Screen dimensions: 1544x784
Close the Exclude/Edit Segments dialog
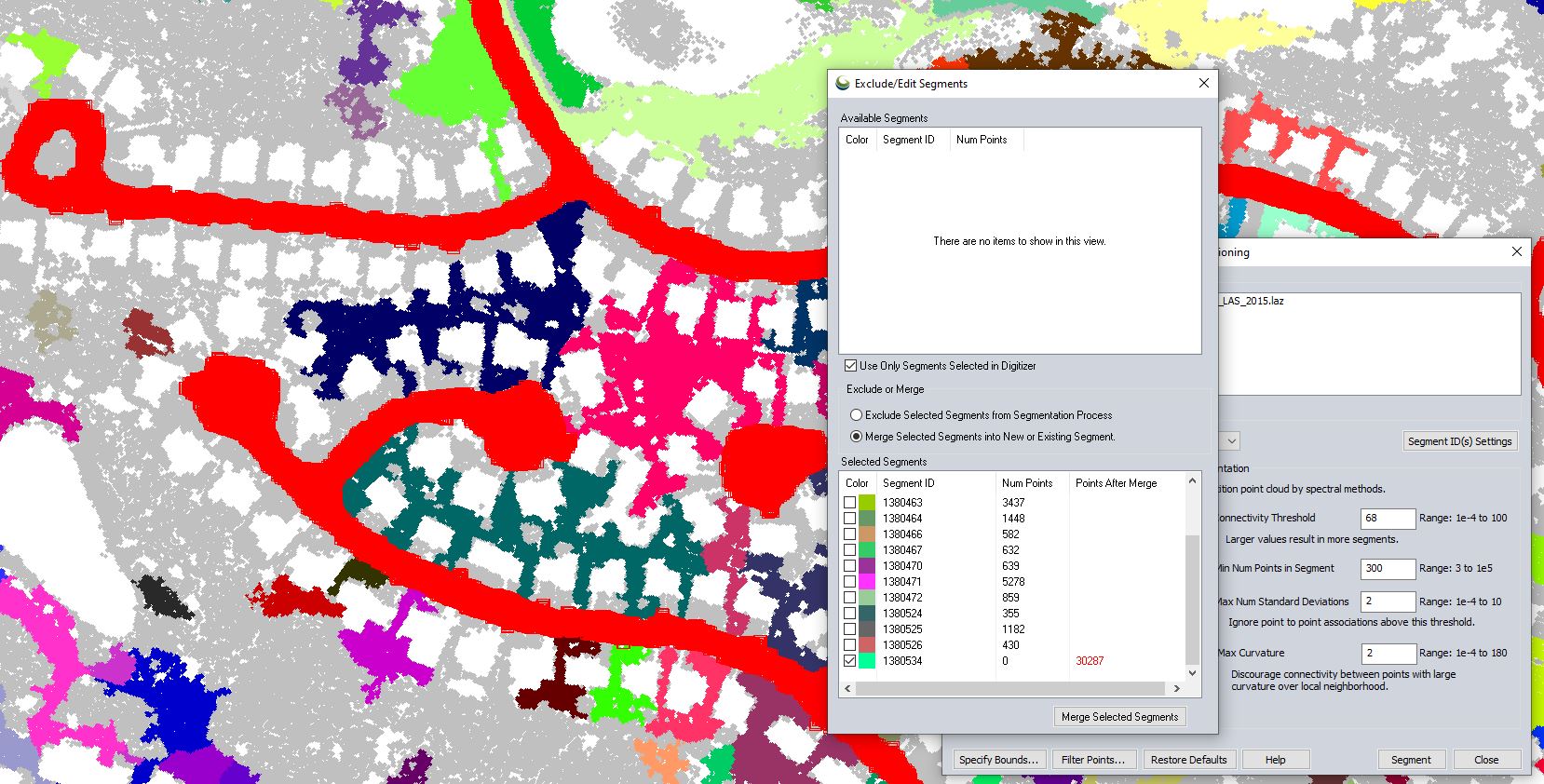pyautogui.click(x=1203, y=83)
